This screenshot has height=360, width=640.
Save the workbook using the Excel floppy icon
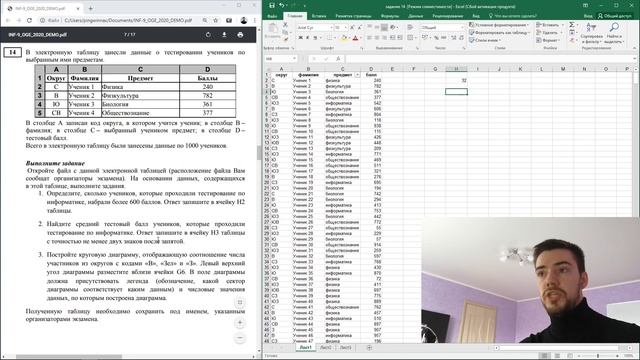pos(272,6)
